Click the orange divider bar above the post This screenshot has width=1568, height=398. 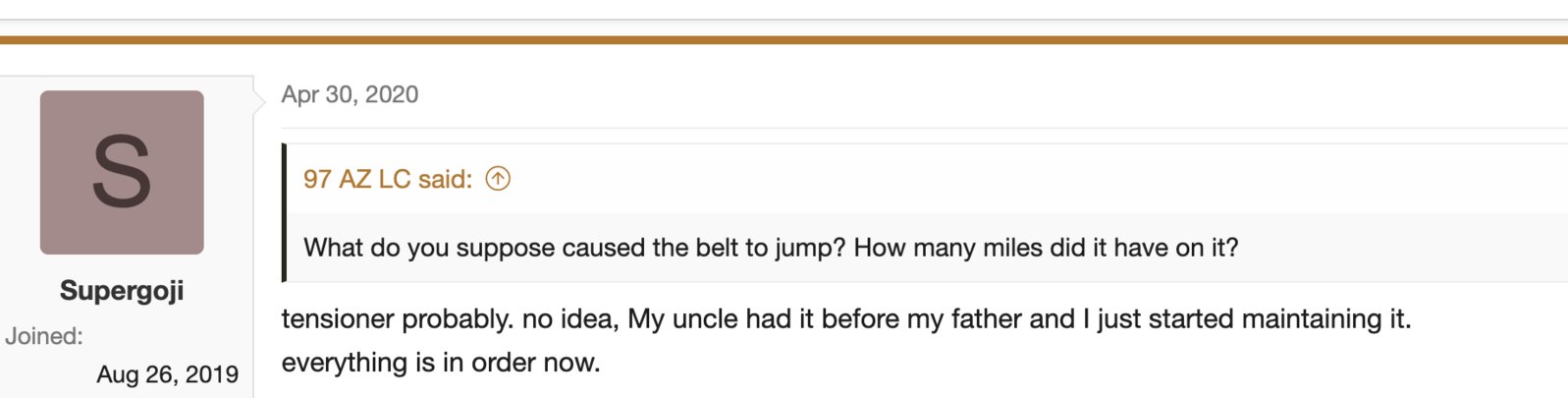point(784,40)
